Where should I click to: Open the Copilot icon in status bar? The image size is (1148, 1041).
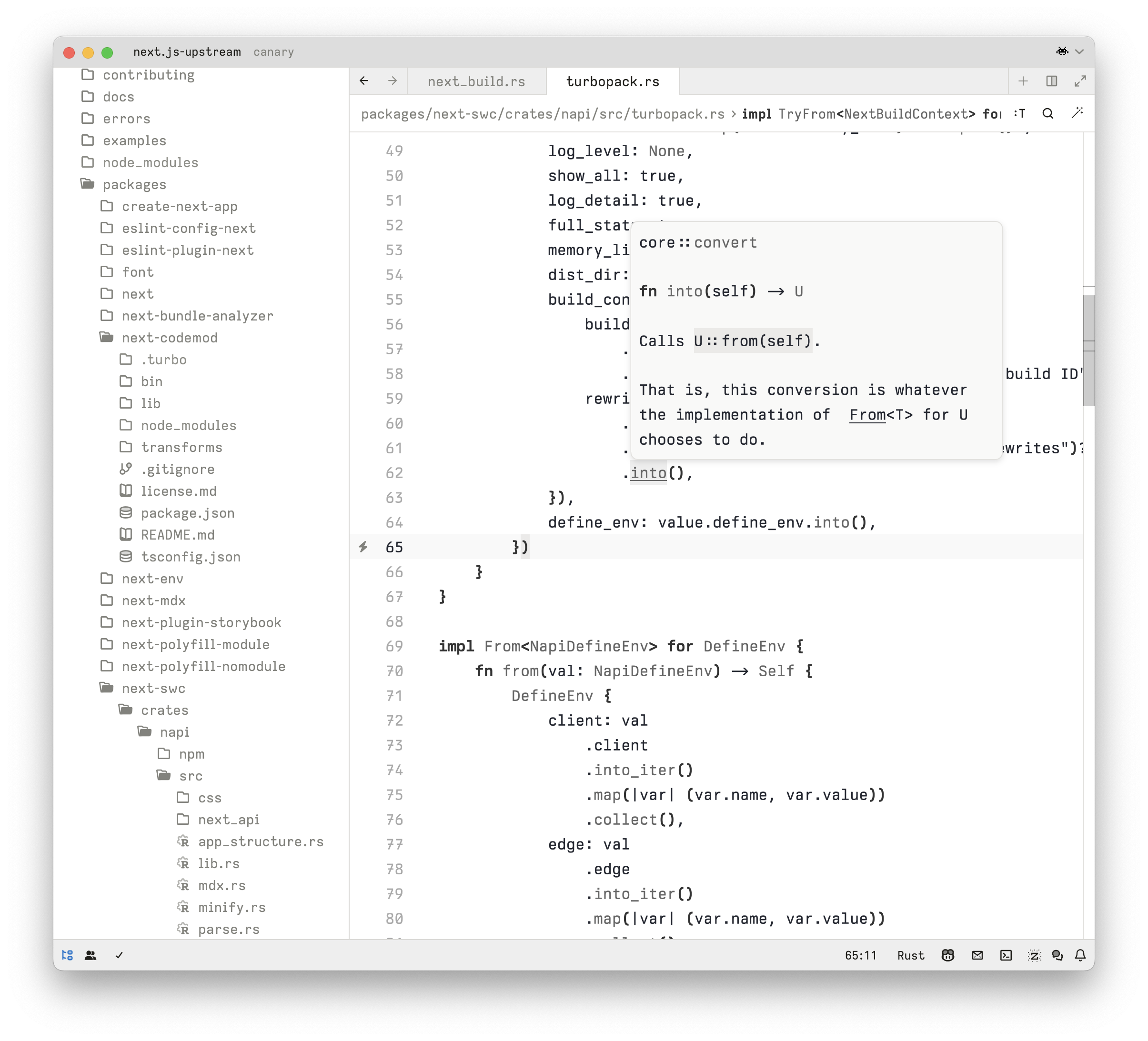[x=948, y=955]
